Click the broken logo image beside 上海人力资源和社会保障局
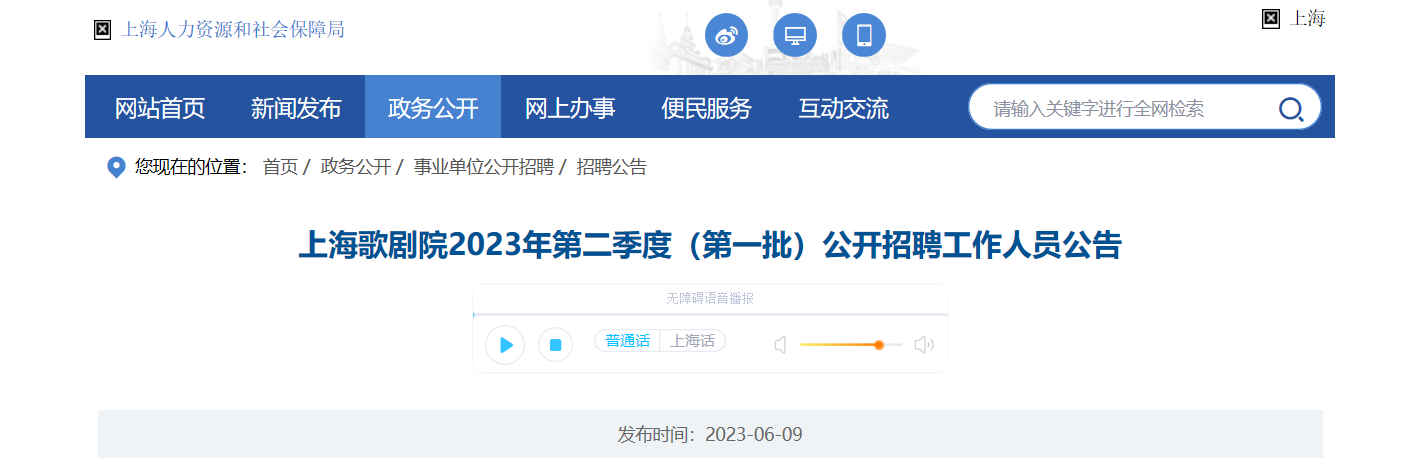This screenshot has width=1402, height=472. (102, 30)
